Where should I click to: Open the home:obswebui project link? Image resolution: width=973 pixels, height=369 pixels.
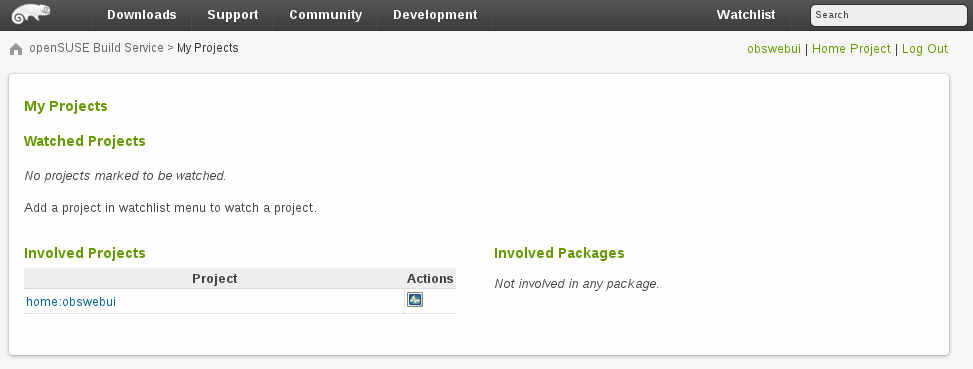tap(71, 302)
